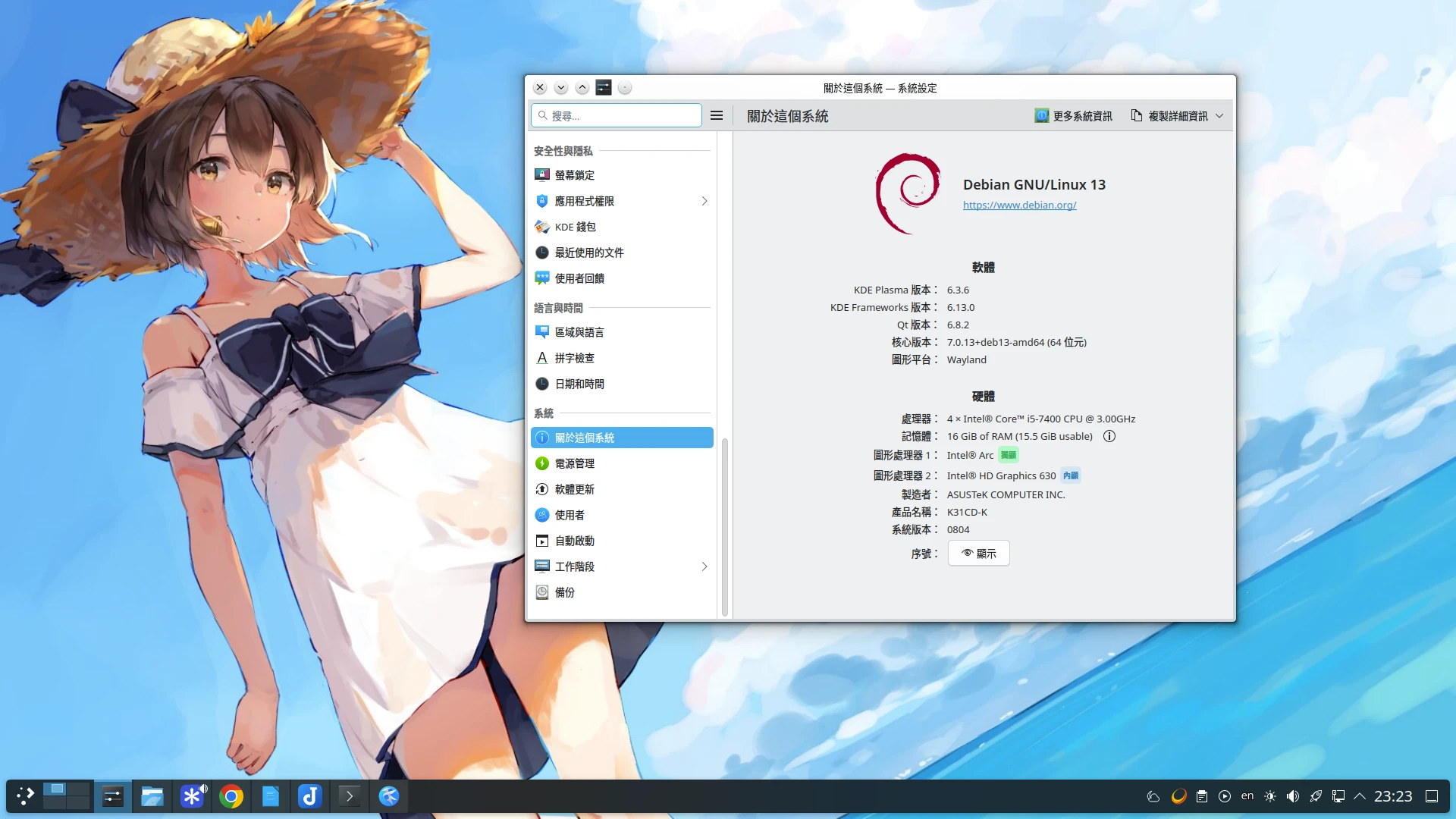Open KDE 錢包 settings
1456x819 pixels.
[x=622, y=227]
